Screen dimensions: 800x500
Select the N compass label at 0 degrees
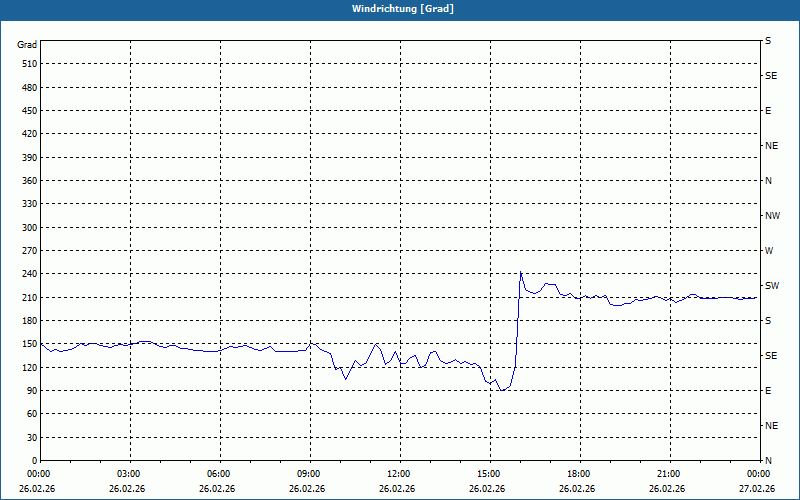click(768, 461)
